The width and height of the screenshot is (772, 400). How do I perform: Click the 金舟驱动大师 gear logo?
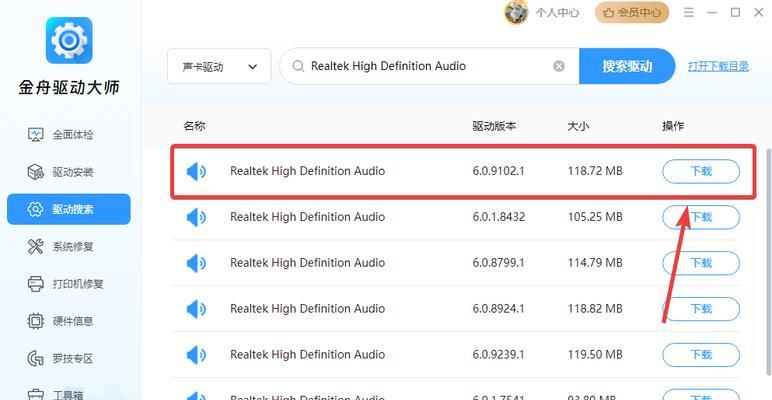coord(69,40)
